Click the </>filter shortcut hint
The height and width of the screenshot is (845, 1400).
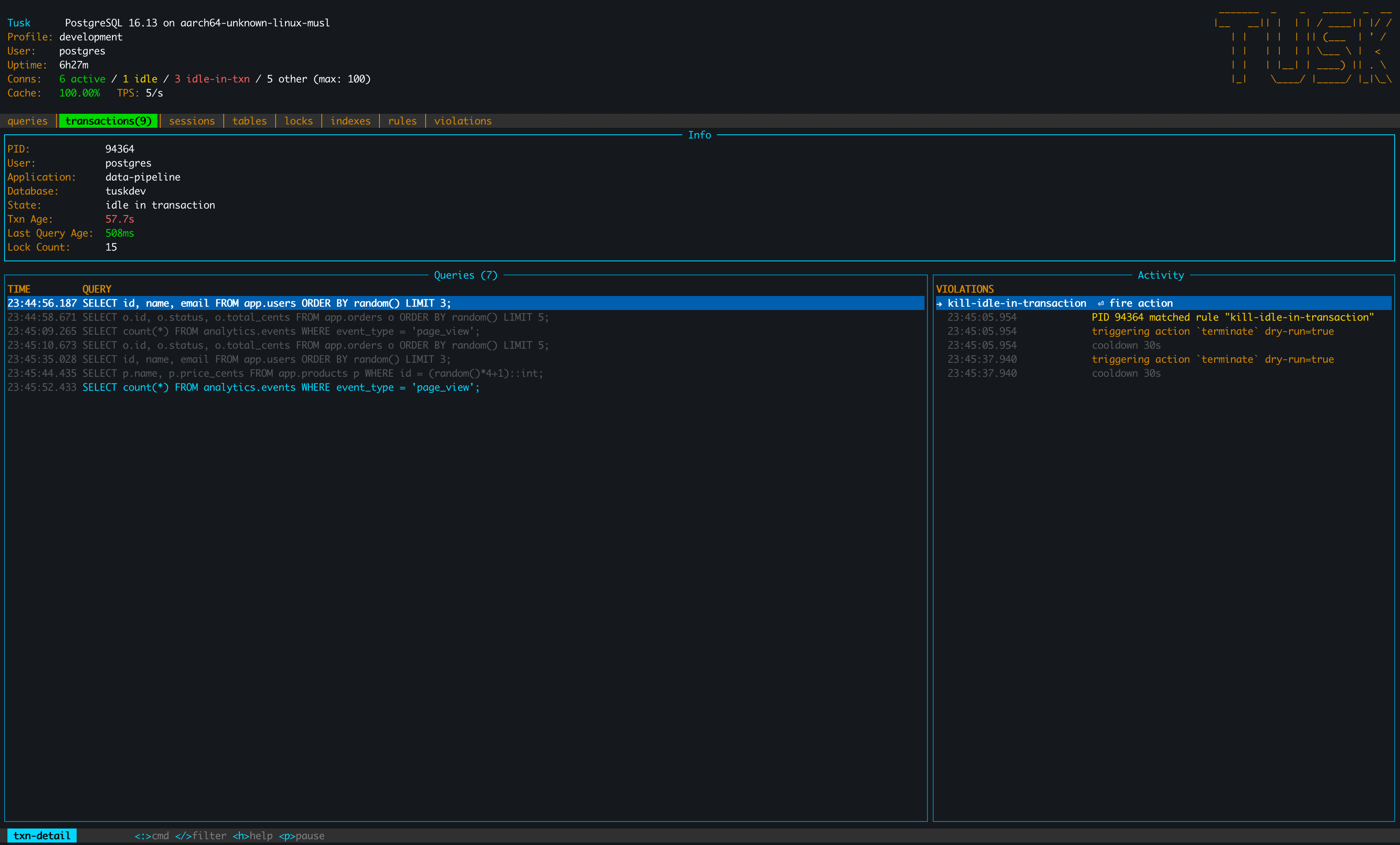(x=201, y=836)
